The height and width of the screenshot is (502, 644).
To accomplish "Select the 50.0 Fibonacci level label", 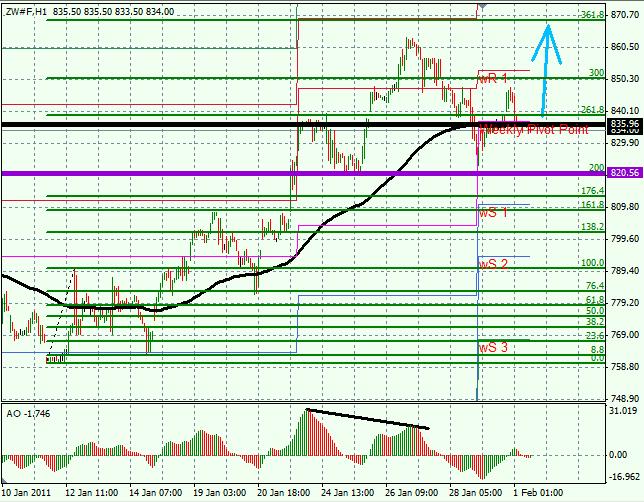I will tap(595, 311).
